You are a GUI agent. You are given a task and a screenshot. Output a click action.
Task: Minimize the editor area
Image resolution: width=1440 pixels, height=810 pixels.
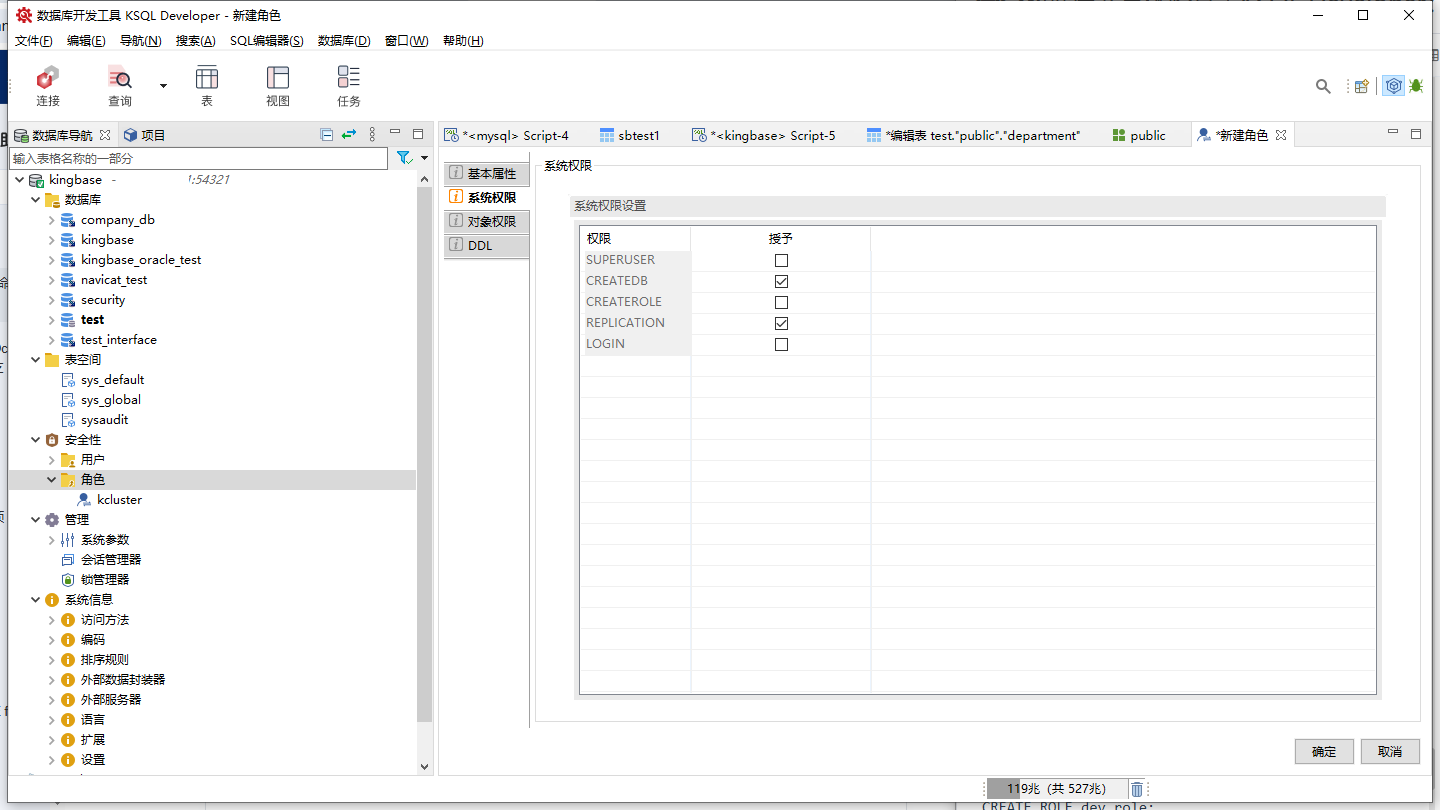tap(1393, 133)
